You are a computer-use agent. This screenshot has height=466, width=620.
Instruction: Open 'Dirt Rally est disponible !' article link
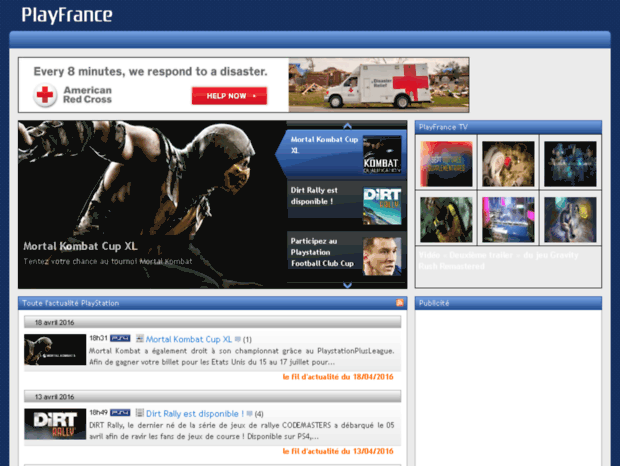point(195,413)
